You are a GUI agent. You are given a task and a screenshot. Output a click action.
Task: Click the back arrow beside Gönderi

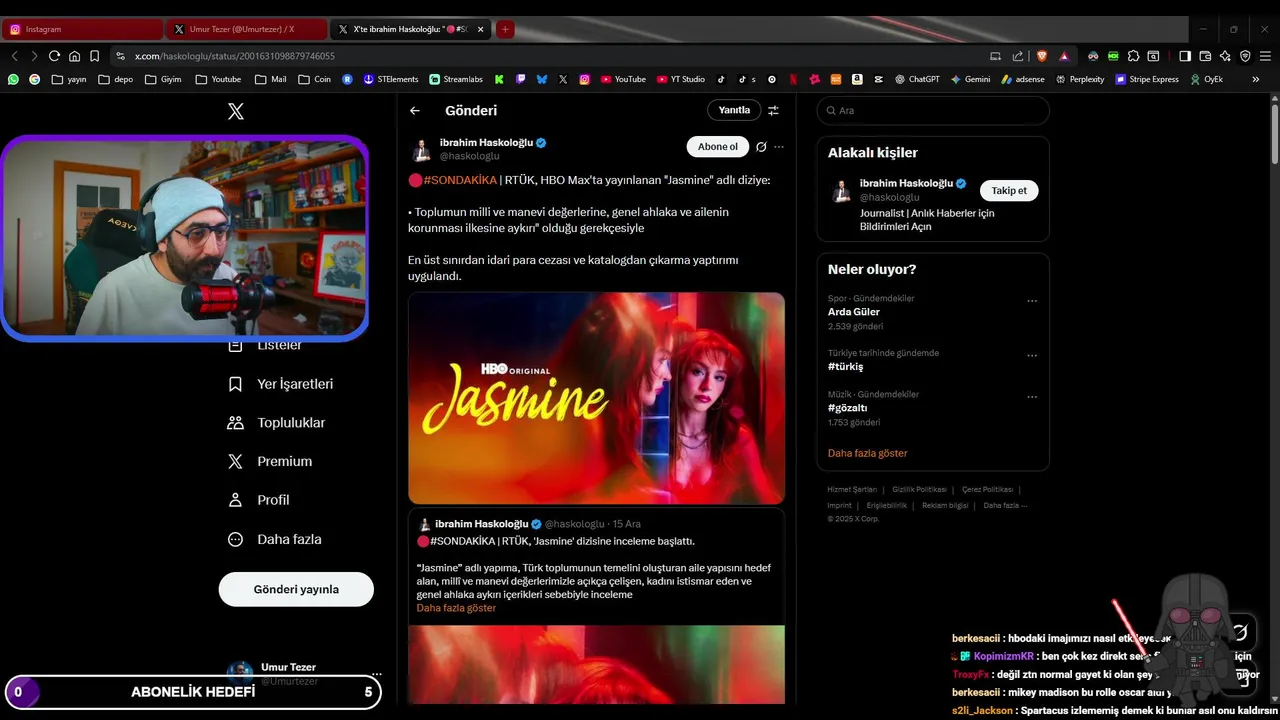coord(415,111)
